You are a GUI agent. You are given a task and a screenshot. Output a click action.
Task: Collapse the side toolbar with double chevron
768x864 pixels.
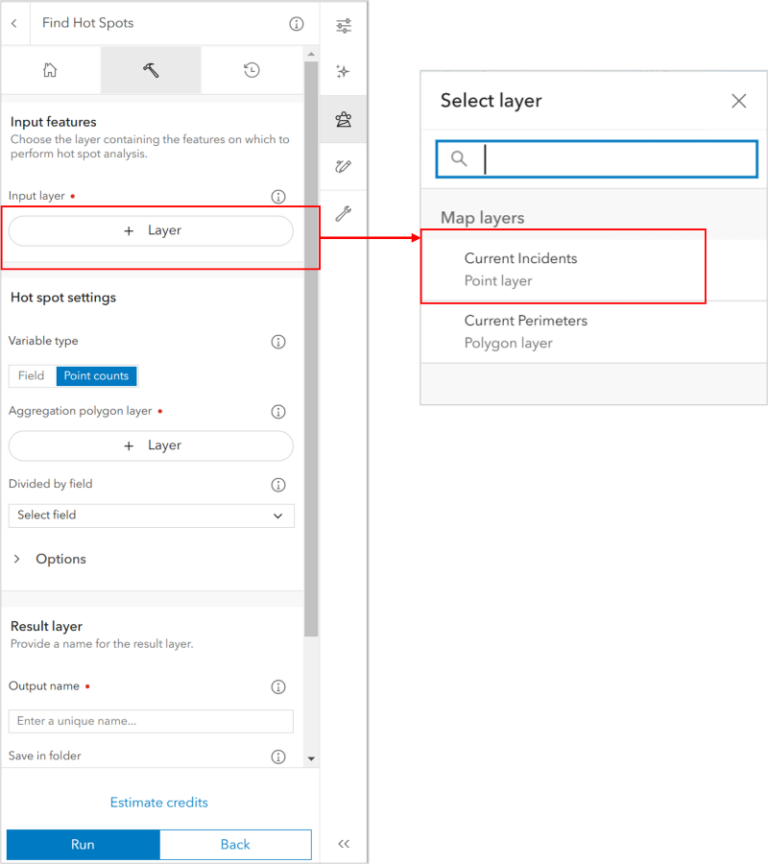click(344, 844)
